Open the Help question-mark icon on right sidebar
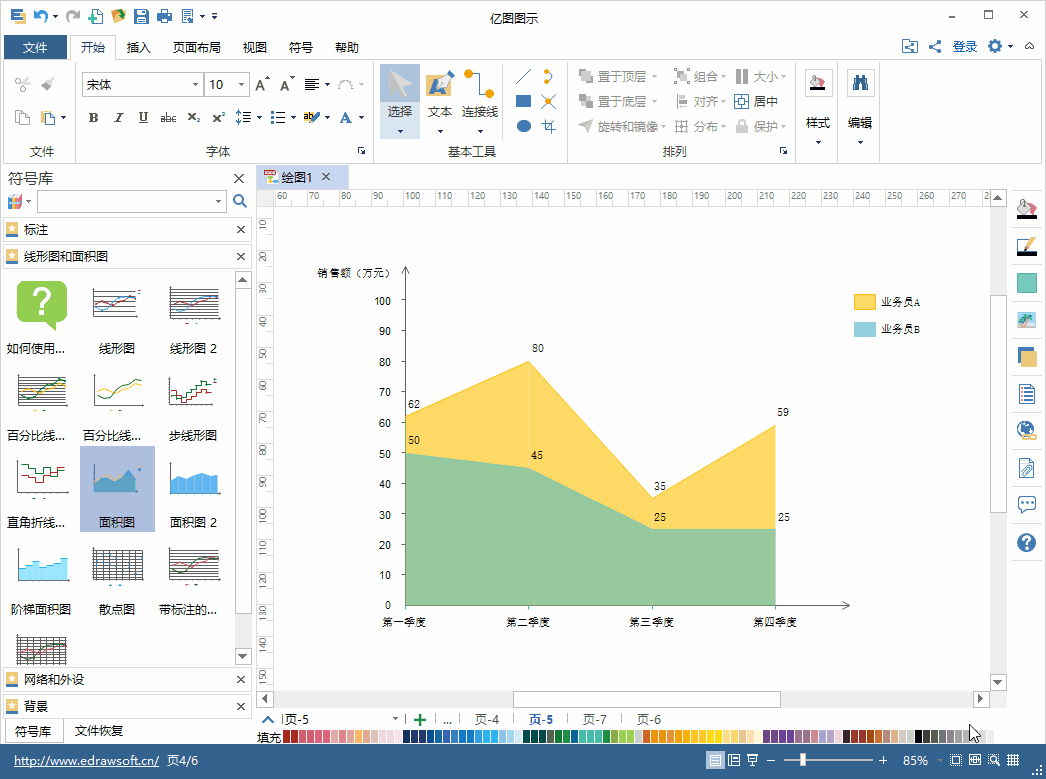 click(1026, 543)
